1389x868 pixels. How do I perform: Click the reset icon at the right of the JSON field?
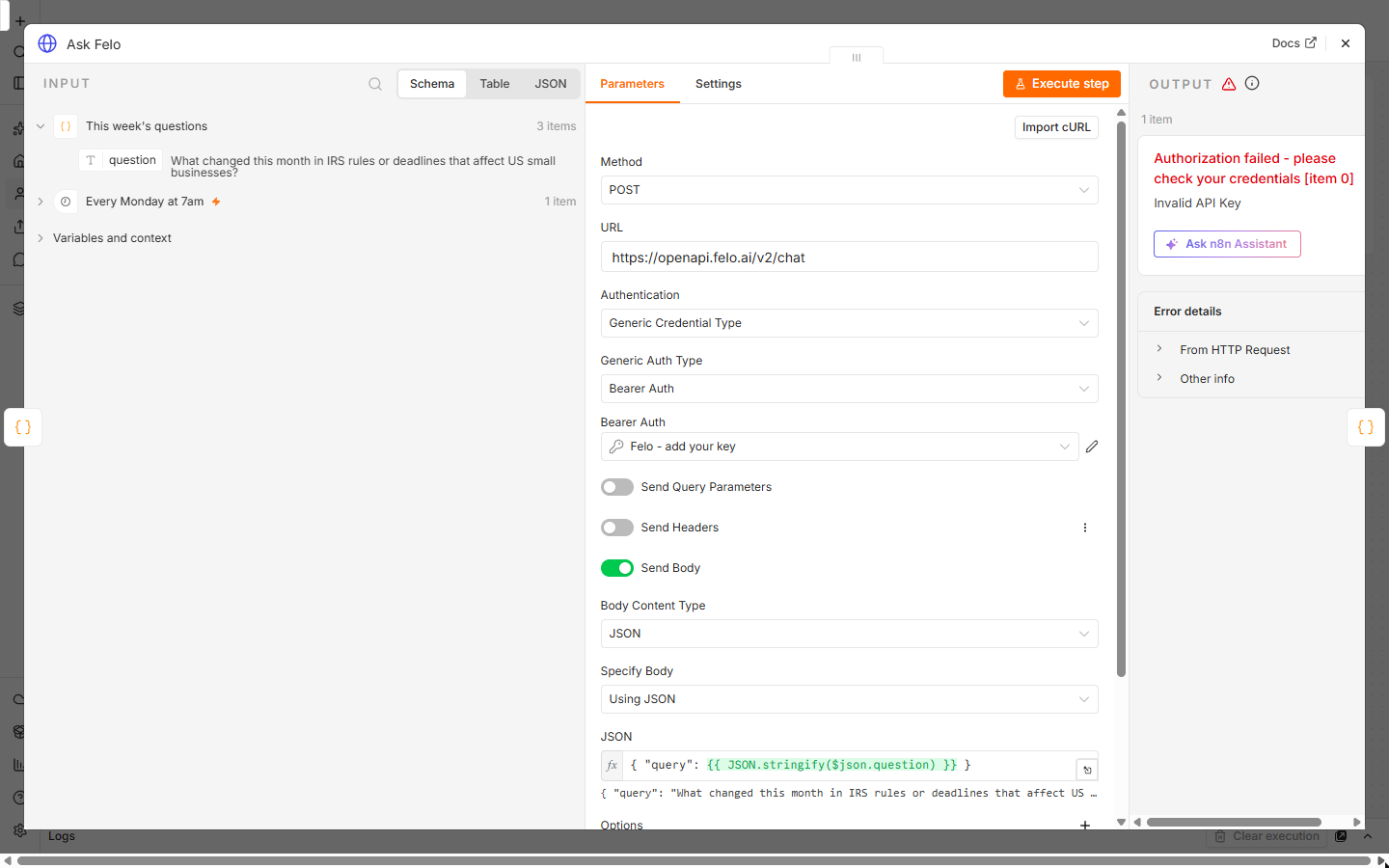pyautogui.click(x=1087, y=770)
